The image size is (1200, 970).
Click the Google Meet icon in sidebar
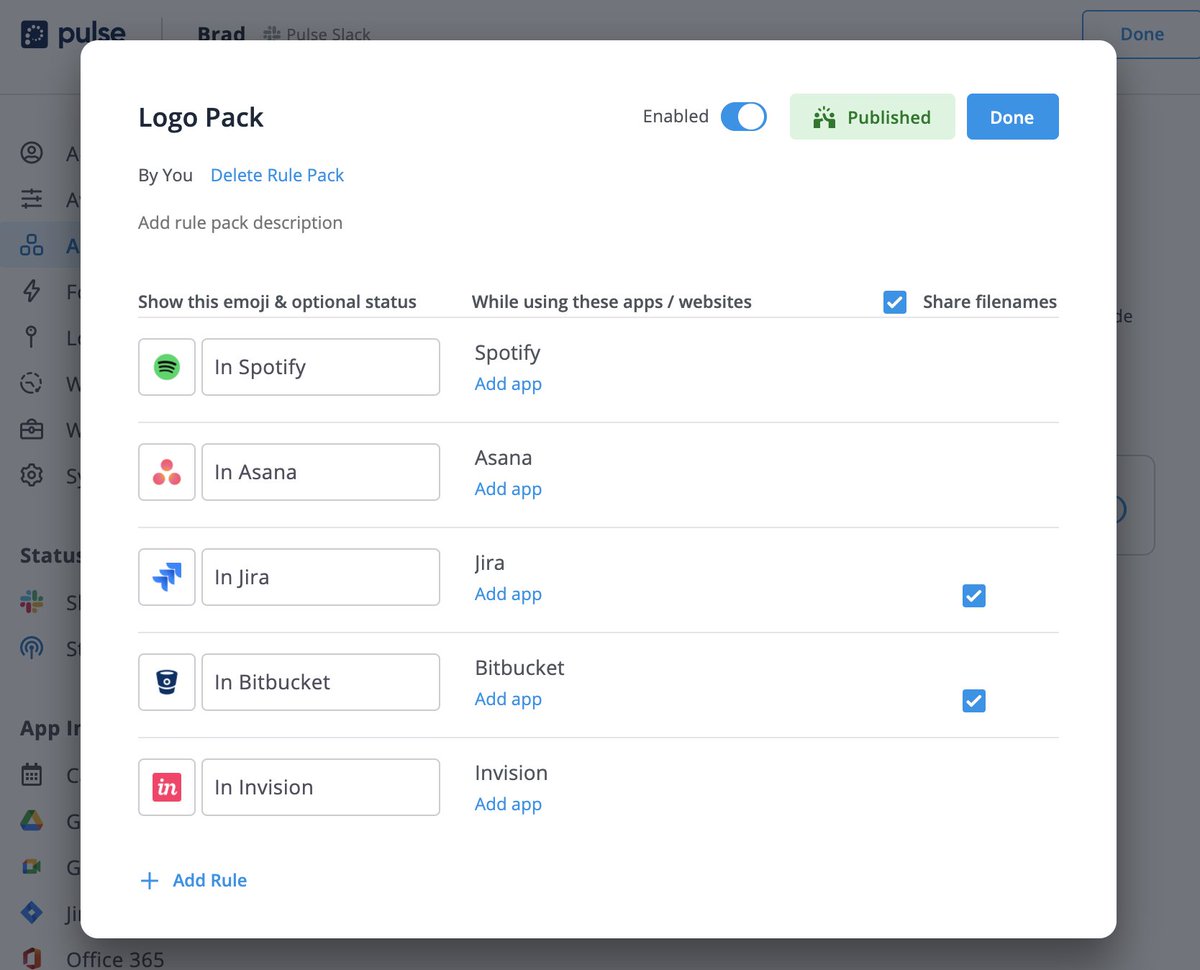click(x=32, y=867)
